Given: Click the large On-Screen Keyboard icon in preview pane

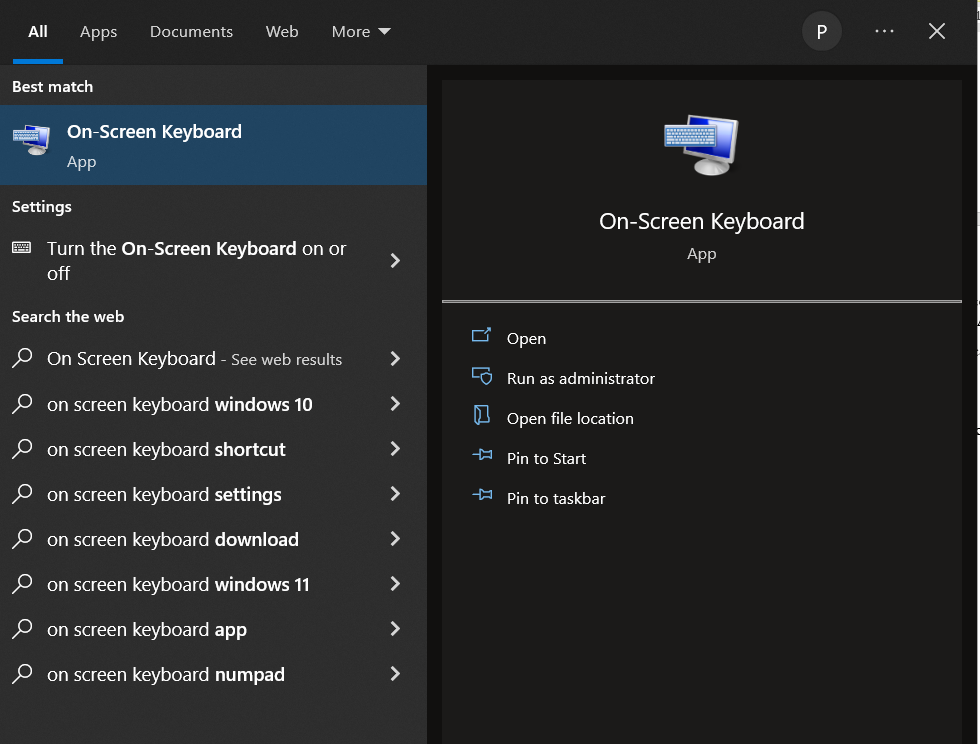Looking at the screenshot, I should (701, 144).
